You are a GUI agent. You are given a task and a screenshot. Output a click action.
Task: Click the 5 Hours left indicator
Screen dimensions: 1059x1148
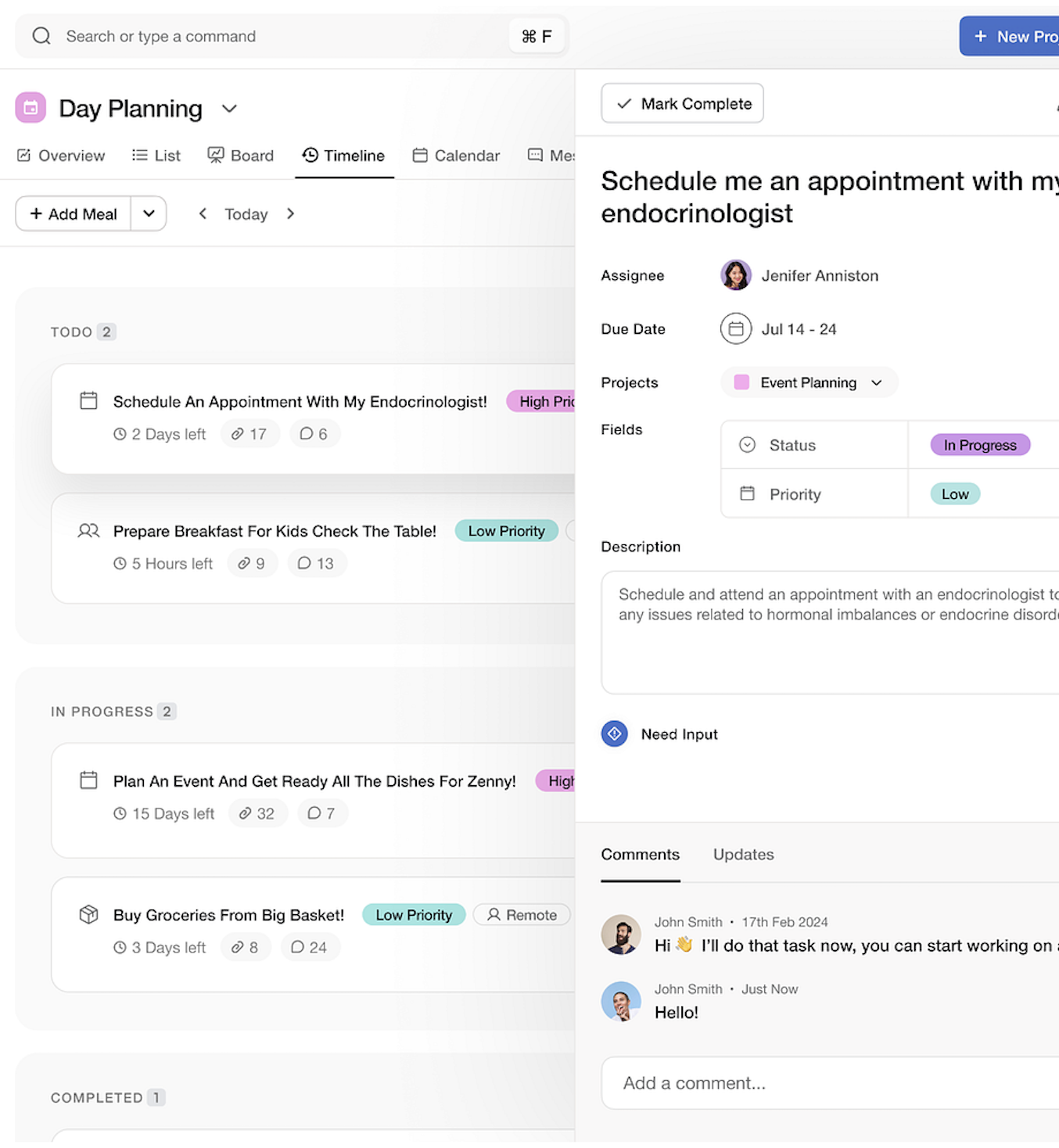coord(163,564)
